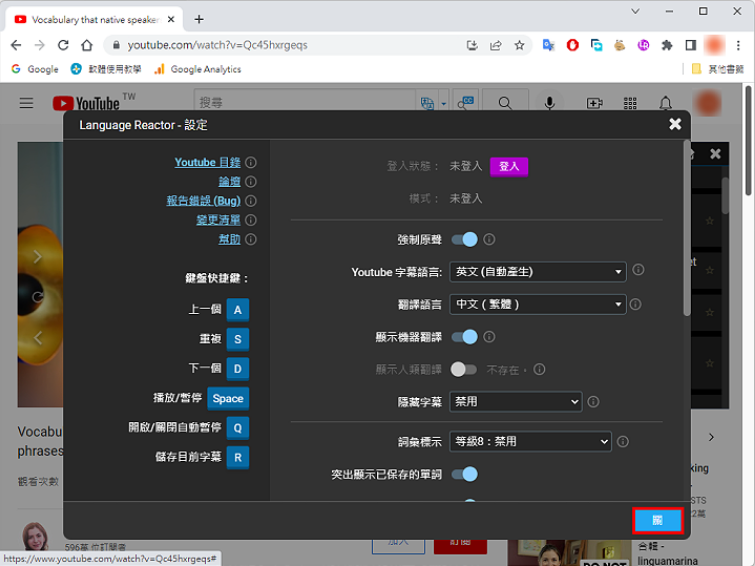Click the blue 關 close button at dialog bottom
Screen dimensions: 755x566
(x=657, y=521)
